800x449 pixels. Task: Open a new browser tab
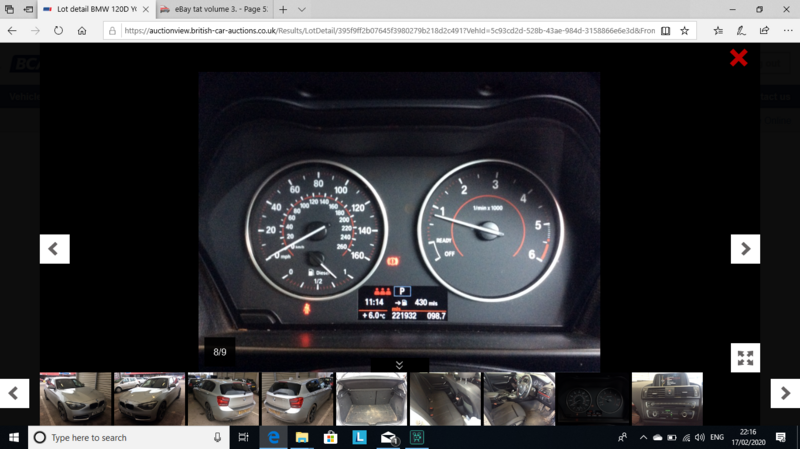(283, 9)
